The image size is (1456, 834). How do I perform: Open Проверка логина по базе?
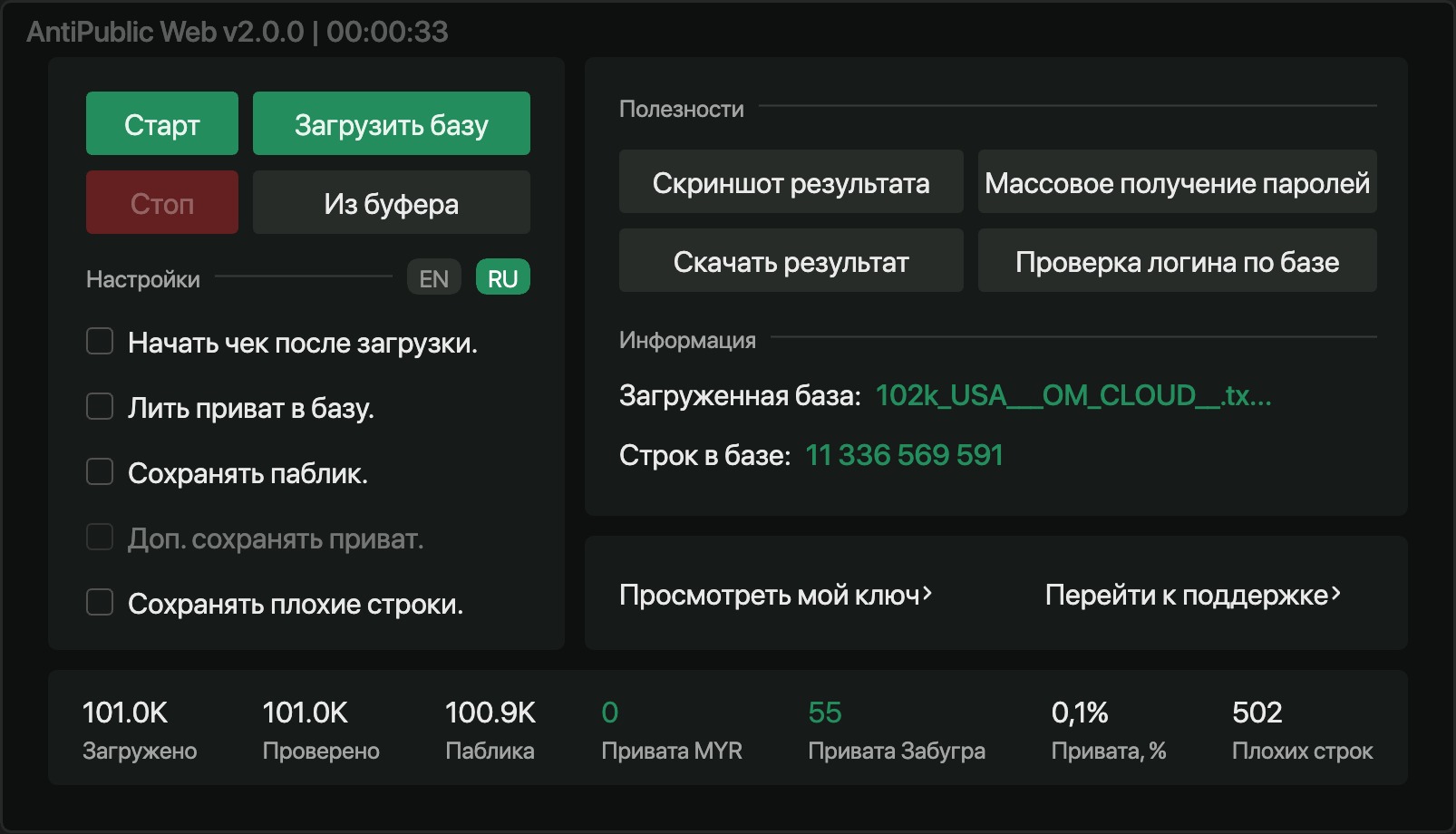tap(1177, 261)
